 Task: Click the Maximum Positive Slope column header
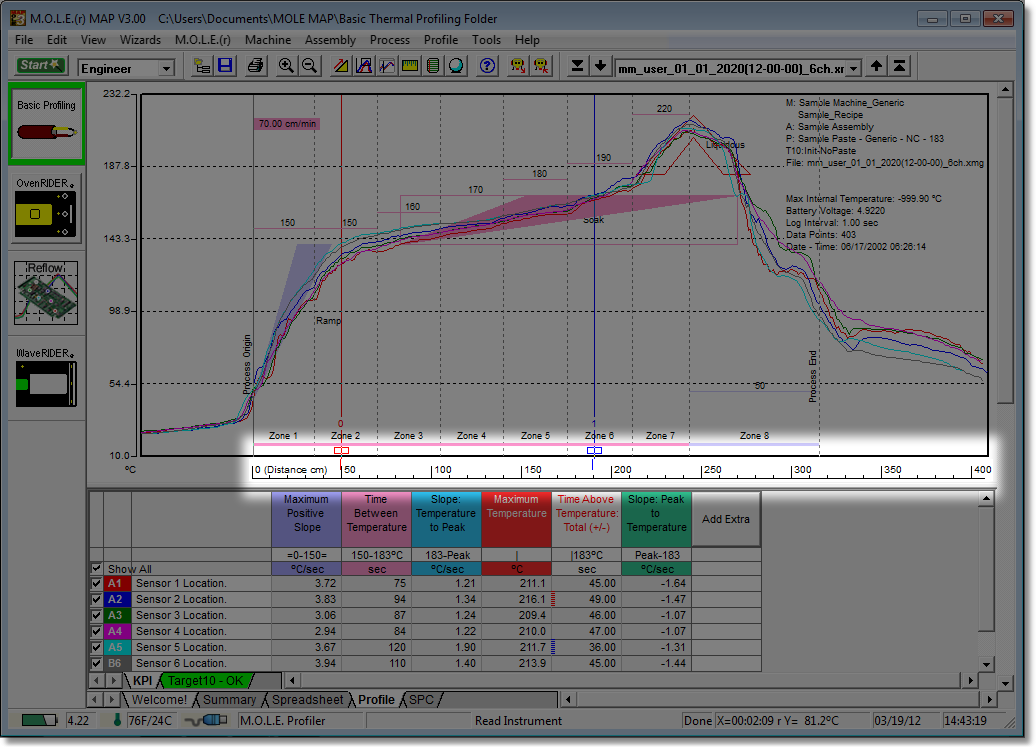pyautogui.click(x=307, y=519)
